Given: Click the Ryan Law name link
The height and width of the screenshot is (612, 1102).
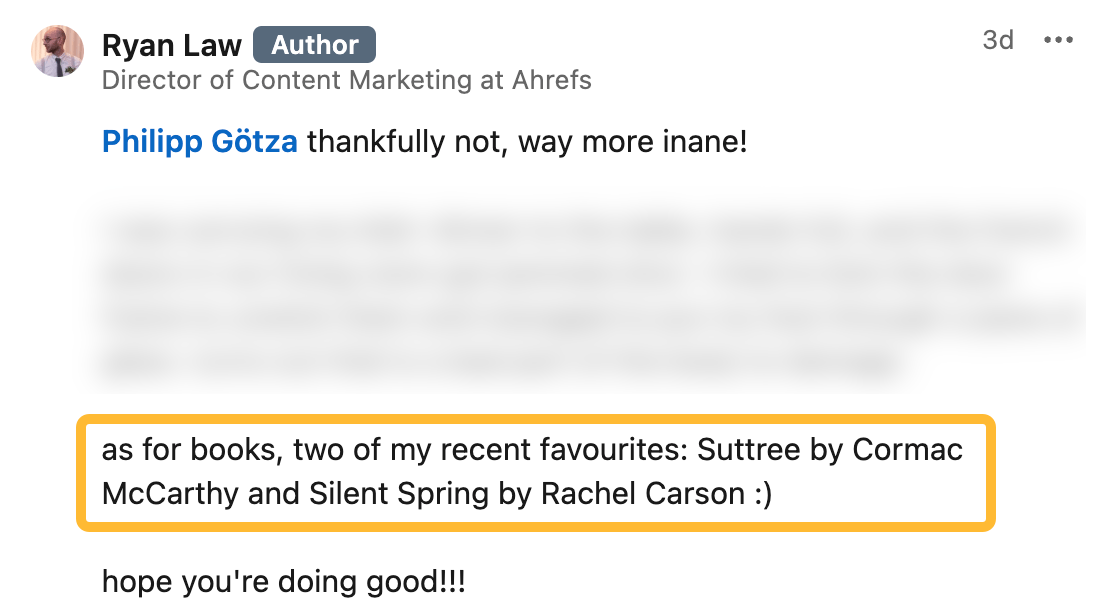Looking at the screenshot, I should pyautogui.click(x=170, y=44).
